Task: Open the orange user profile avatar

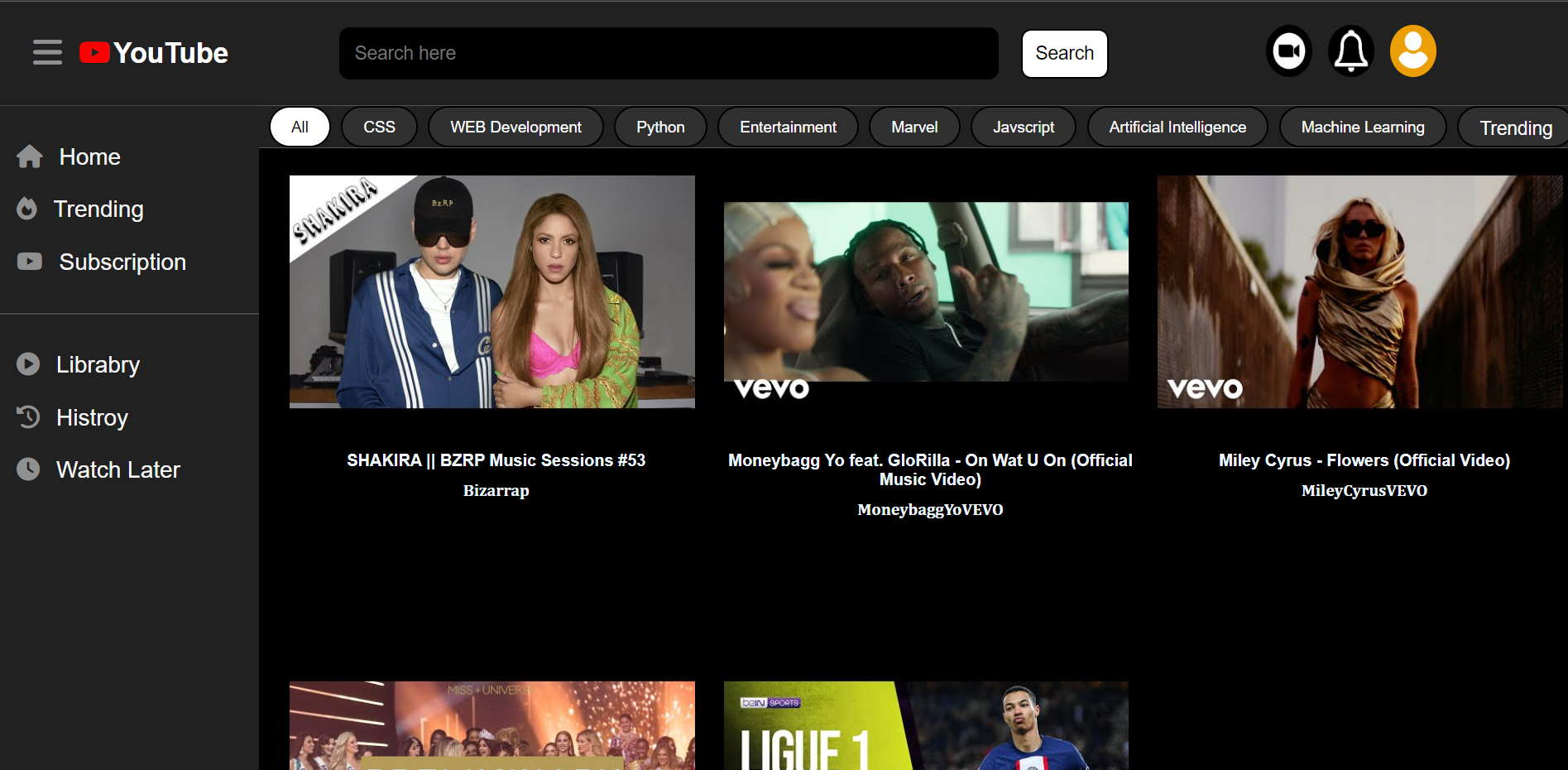Action: click(x=1412, y=51)
